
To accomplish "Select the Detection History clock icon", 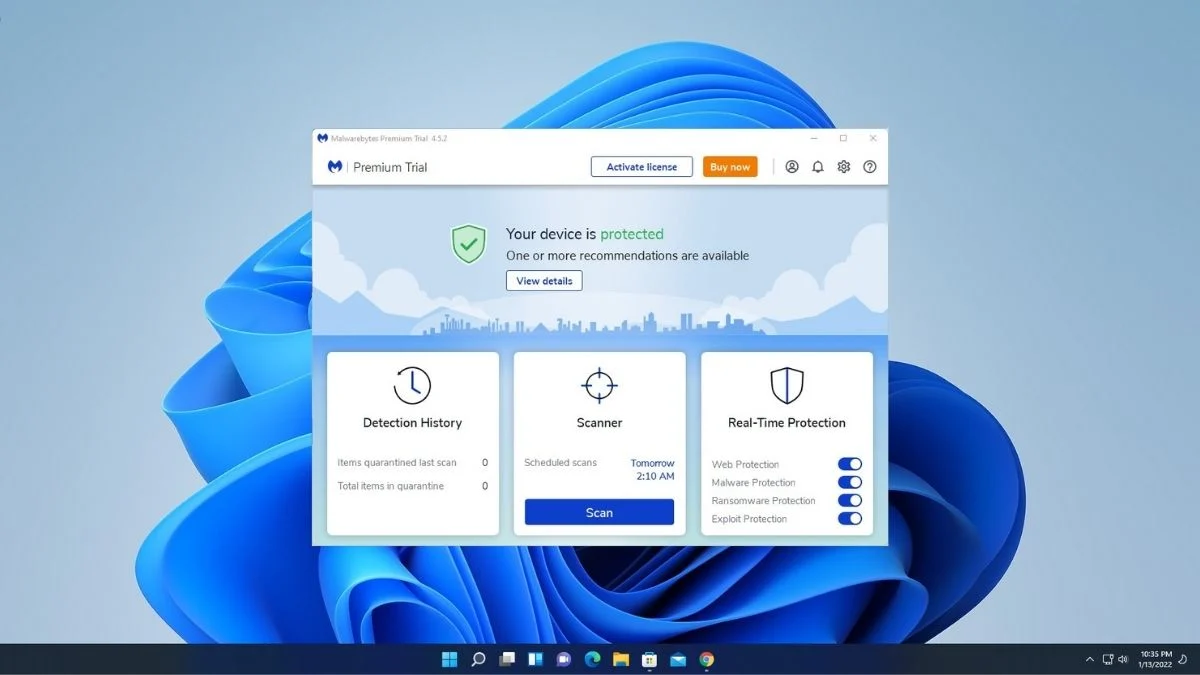I will (x=411, y=384).
